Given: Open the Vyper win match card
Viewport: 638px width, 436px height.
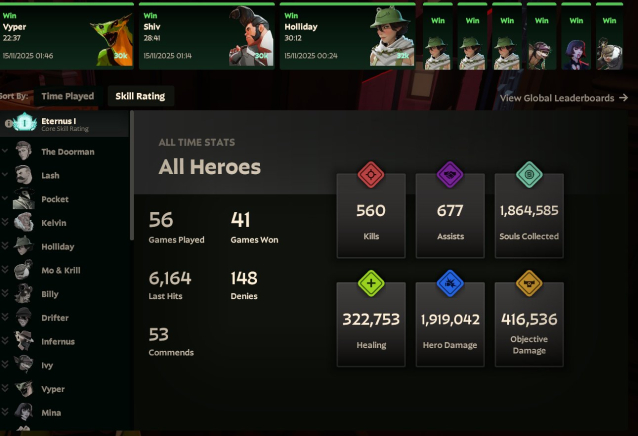Looking at the screenshot, I should (67, 36).
